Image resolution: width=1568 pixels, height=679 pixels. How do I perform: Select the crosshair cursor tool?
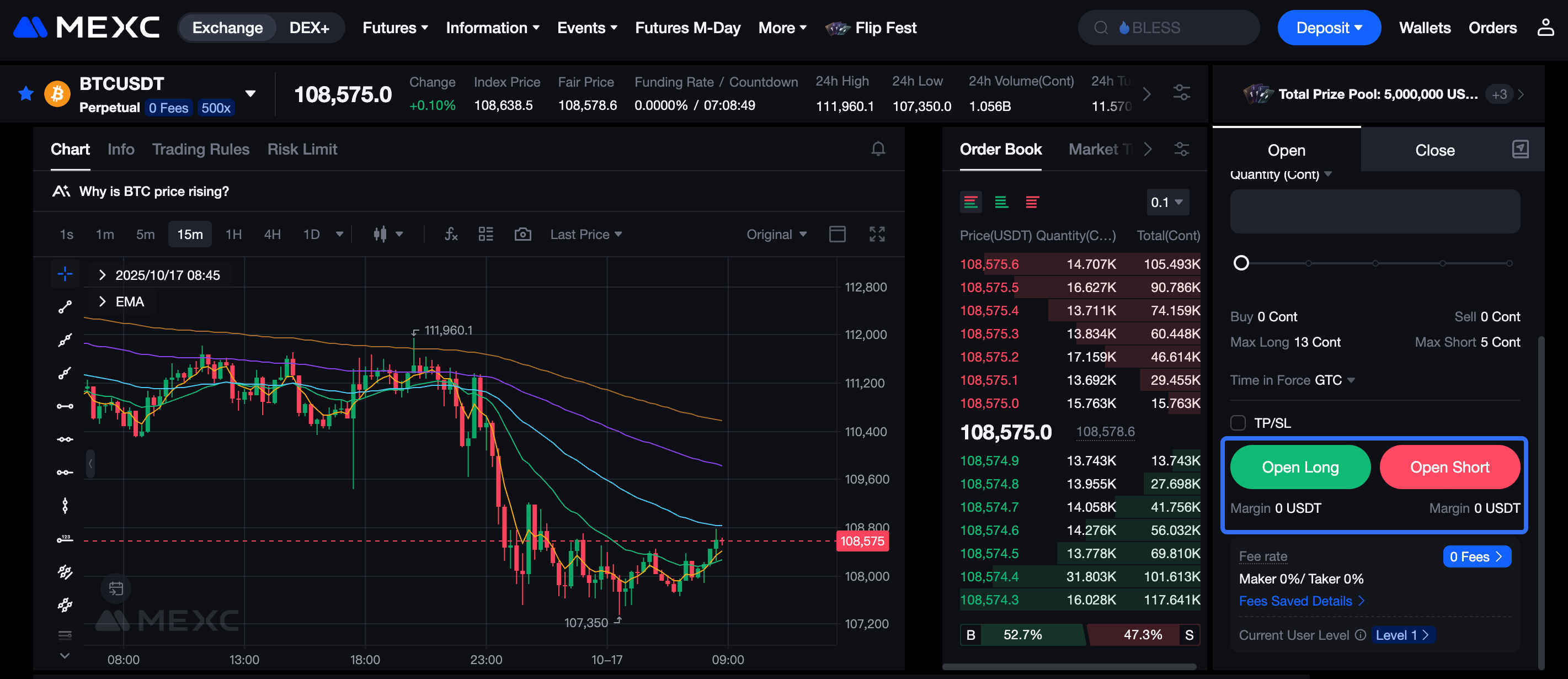click(x=65, y=274)
